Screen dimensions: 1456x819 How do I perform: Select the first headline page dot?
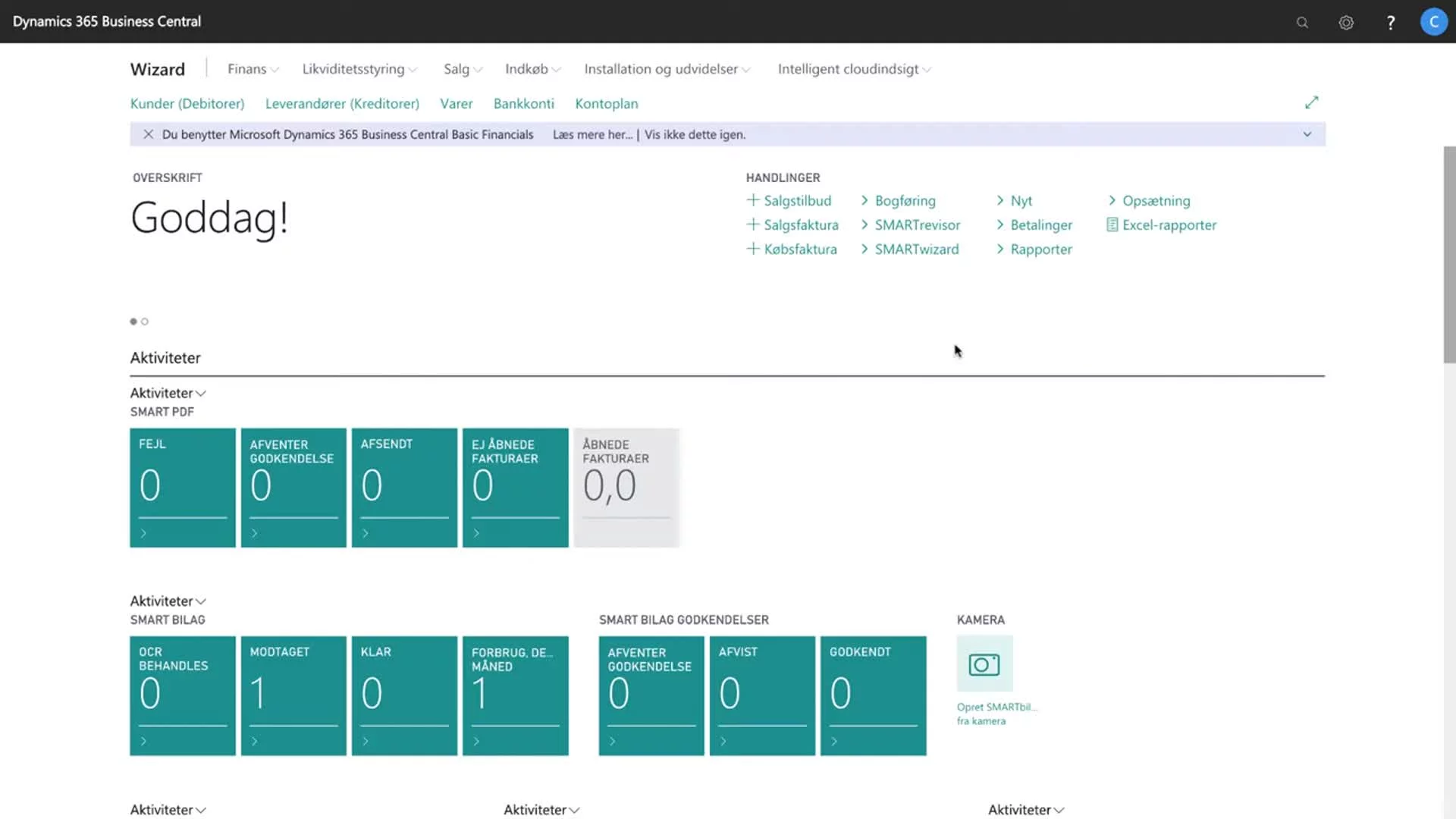tap(133, 322)
